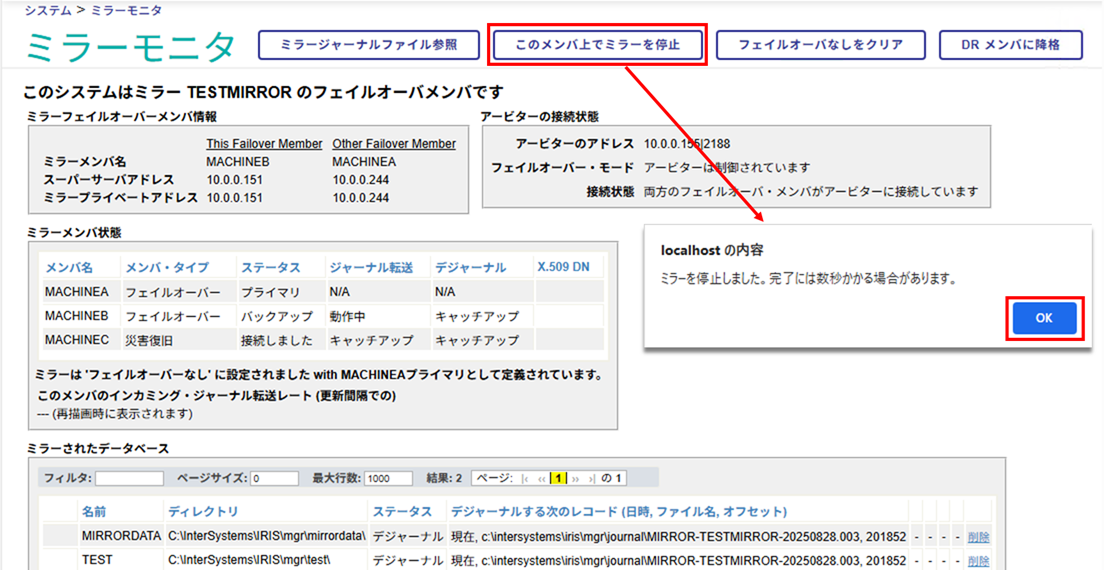
Task: Click the previous page pager arrow
Action: pos(542,479)
